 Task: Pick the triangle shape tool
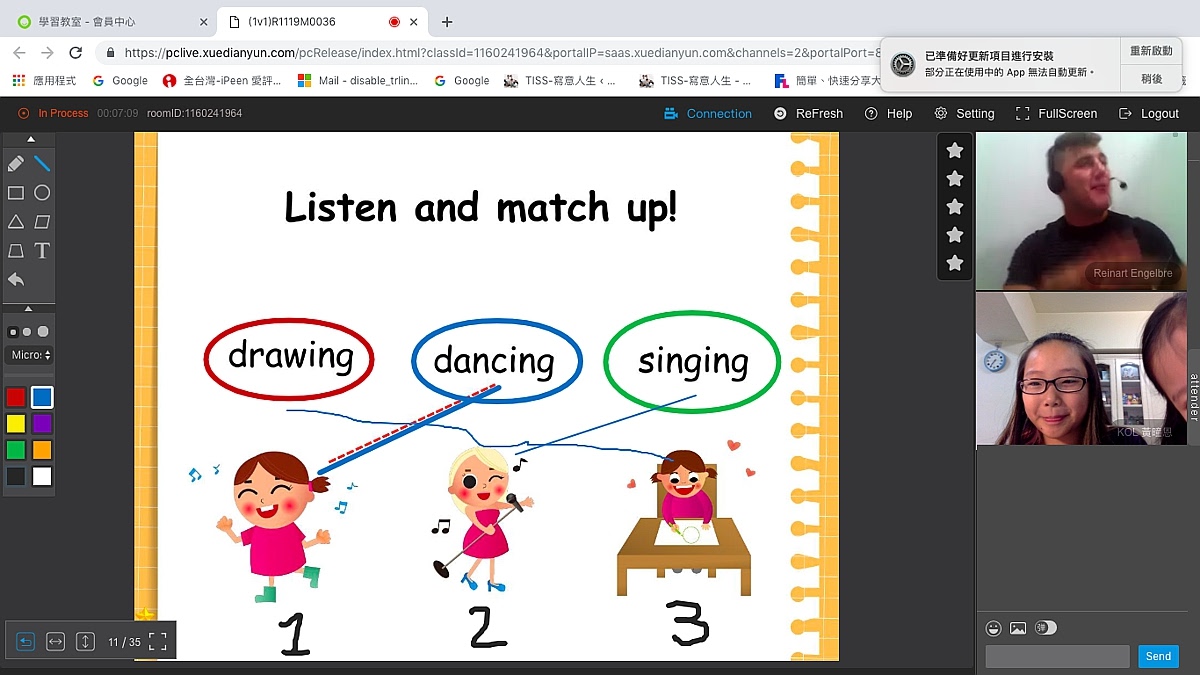click(x=16, y=222)
